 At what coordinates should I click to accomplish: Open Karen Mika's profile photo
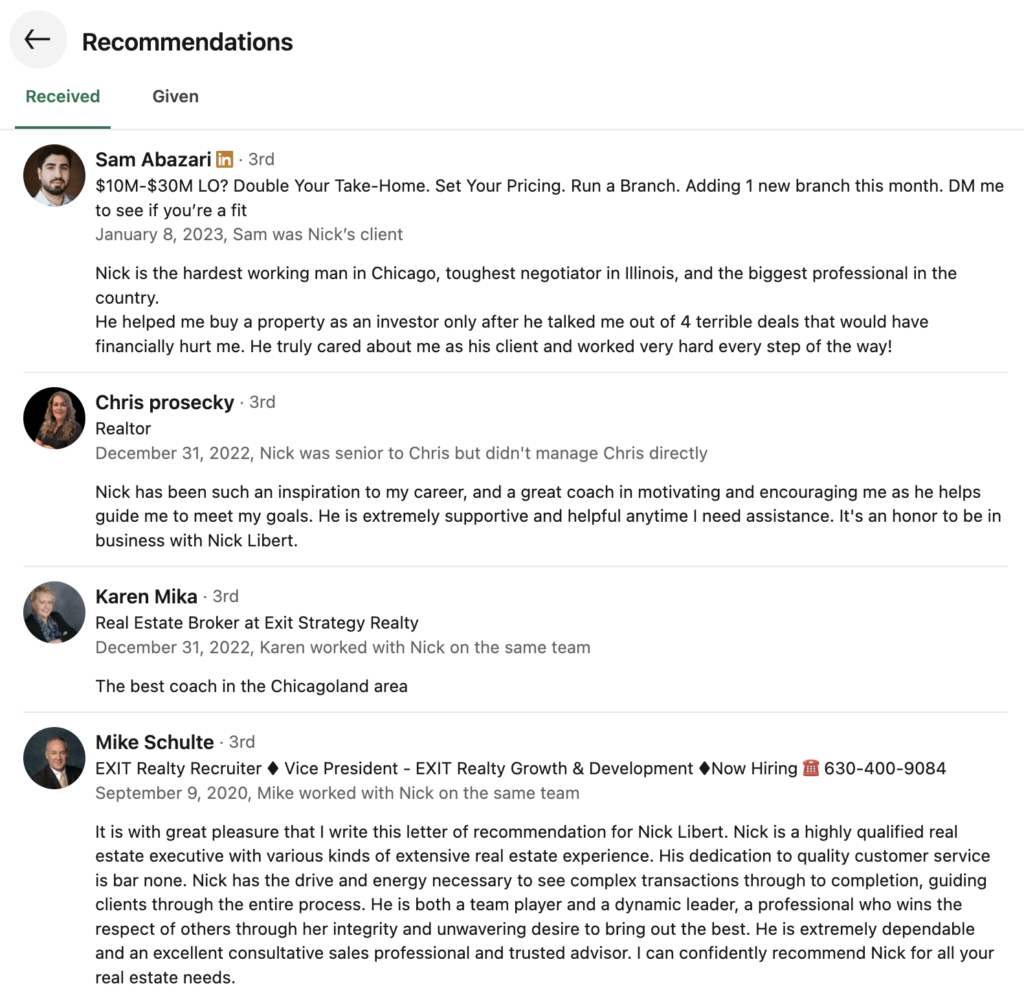click(54, 612)
